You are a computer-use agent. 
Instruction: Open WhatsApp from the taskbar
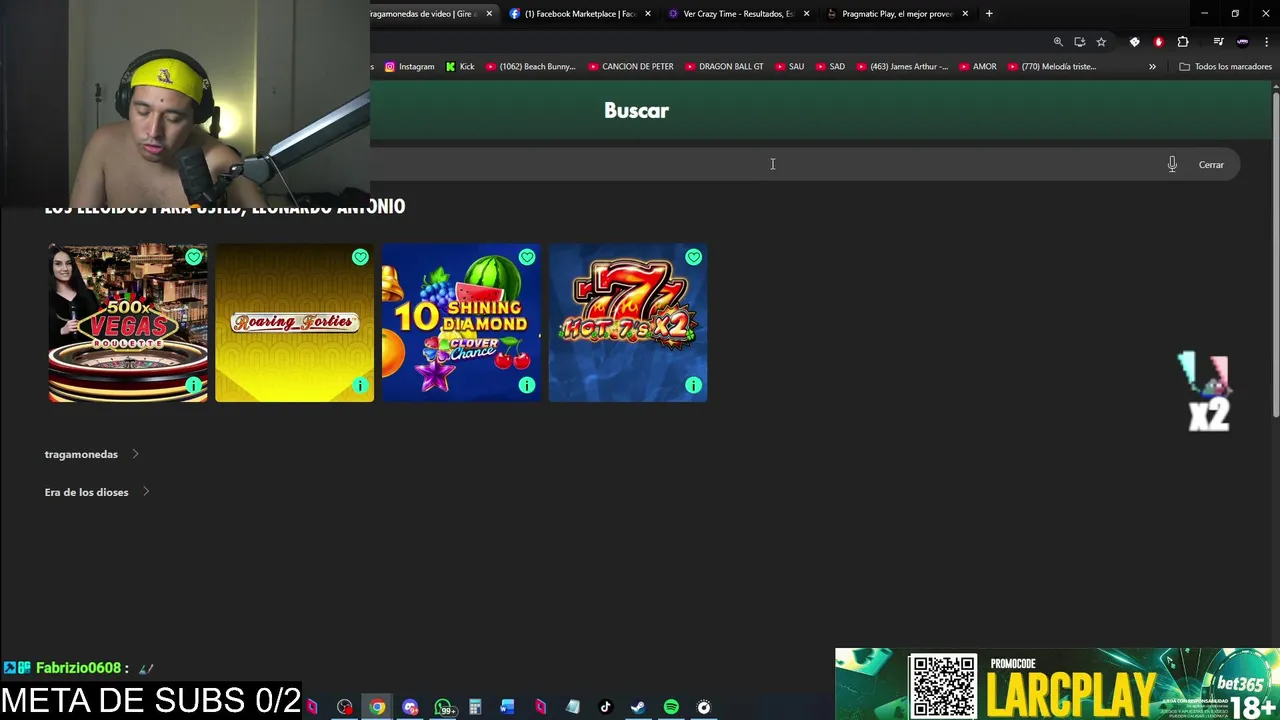(x=443, y=707)
